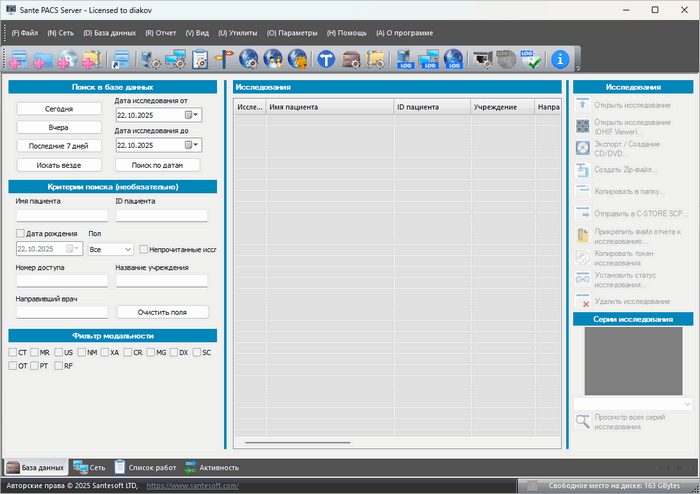This screenshot has width=700, height=494.
Task: Click the Последние 7 дней button
Action: point(59,146)
